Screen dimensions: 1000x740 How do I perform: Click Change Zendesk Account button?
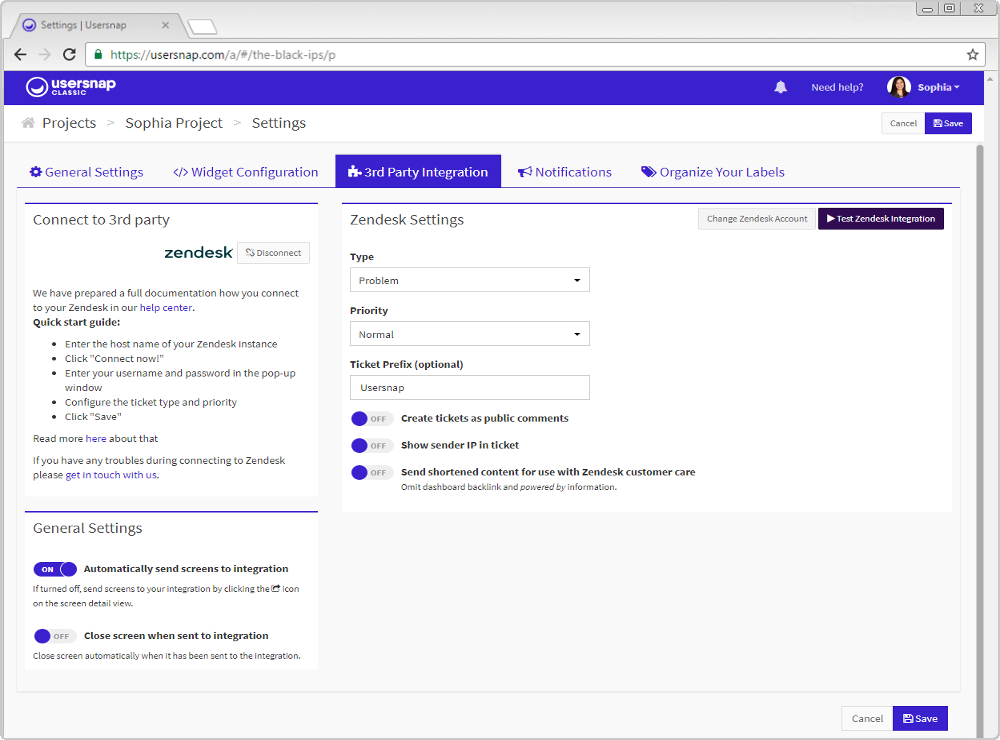(x=757, y=219)
